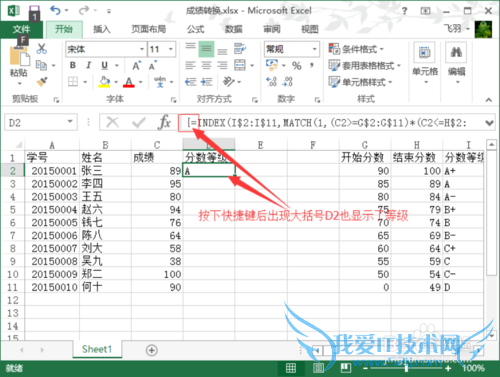The width and height of the screenshot is (500, 377).
Task: Decrease decimal places icon
Action: (x=287, y=81)
